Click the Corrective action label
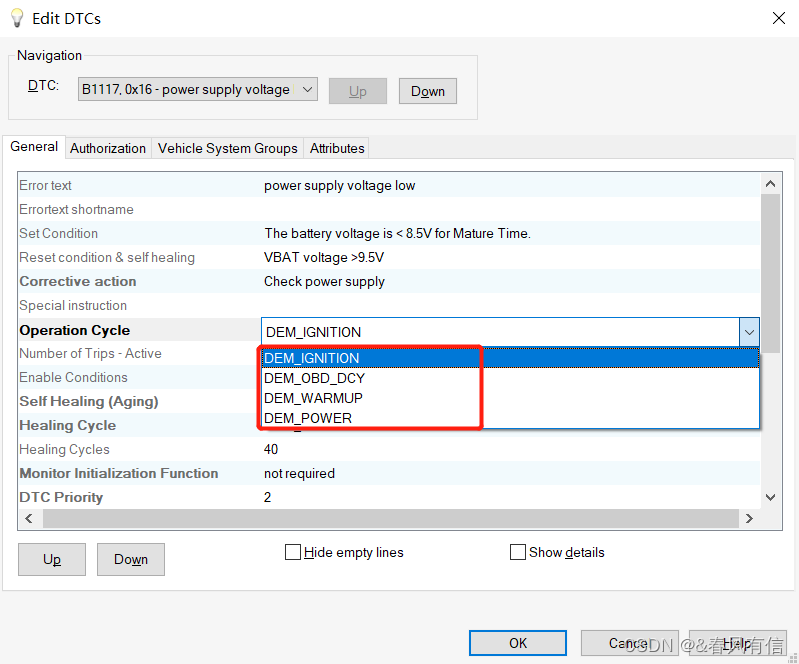799x664 pixels. coord(77,281)
